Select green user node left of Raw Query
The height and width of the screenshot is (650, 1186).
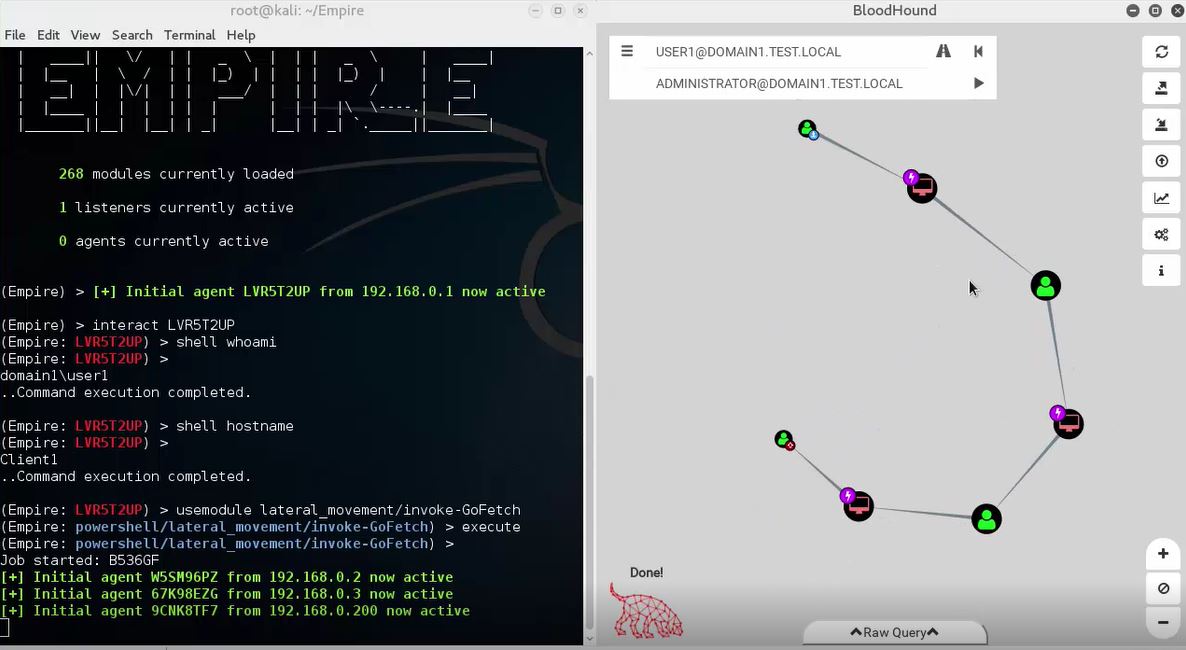pyautogui.click(x=986, y=519)
